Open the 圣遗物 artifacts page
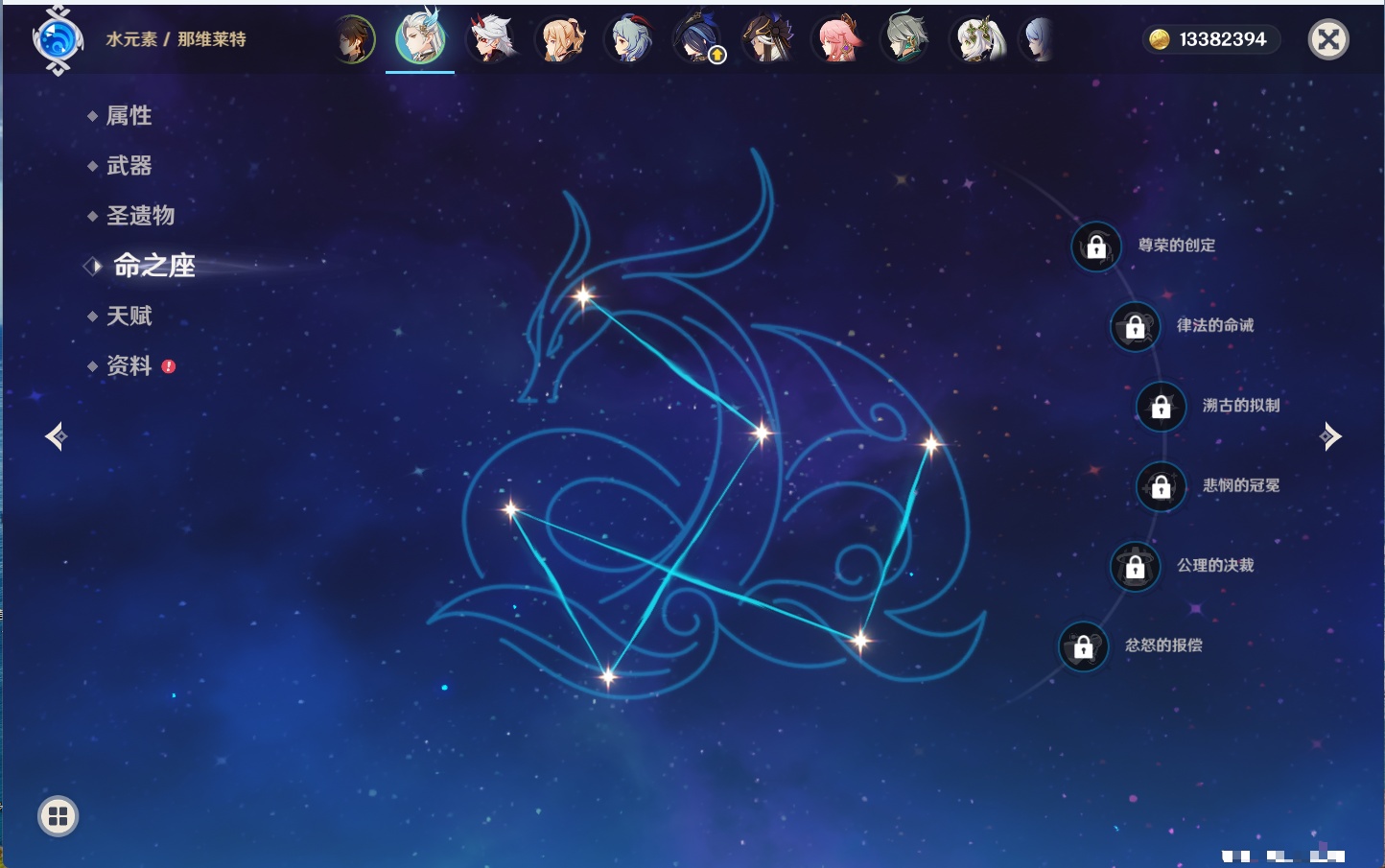 coord(140,216)
